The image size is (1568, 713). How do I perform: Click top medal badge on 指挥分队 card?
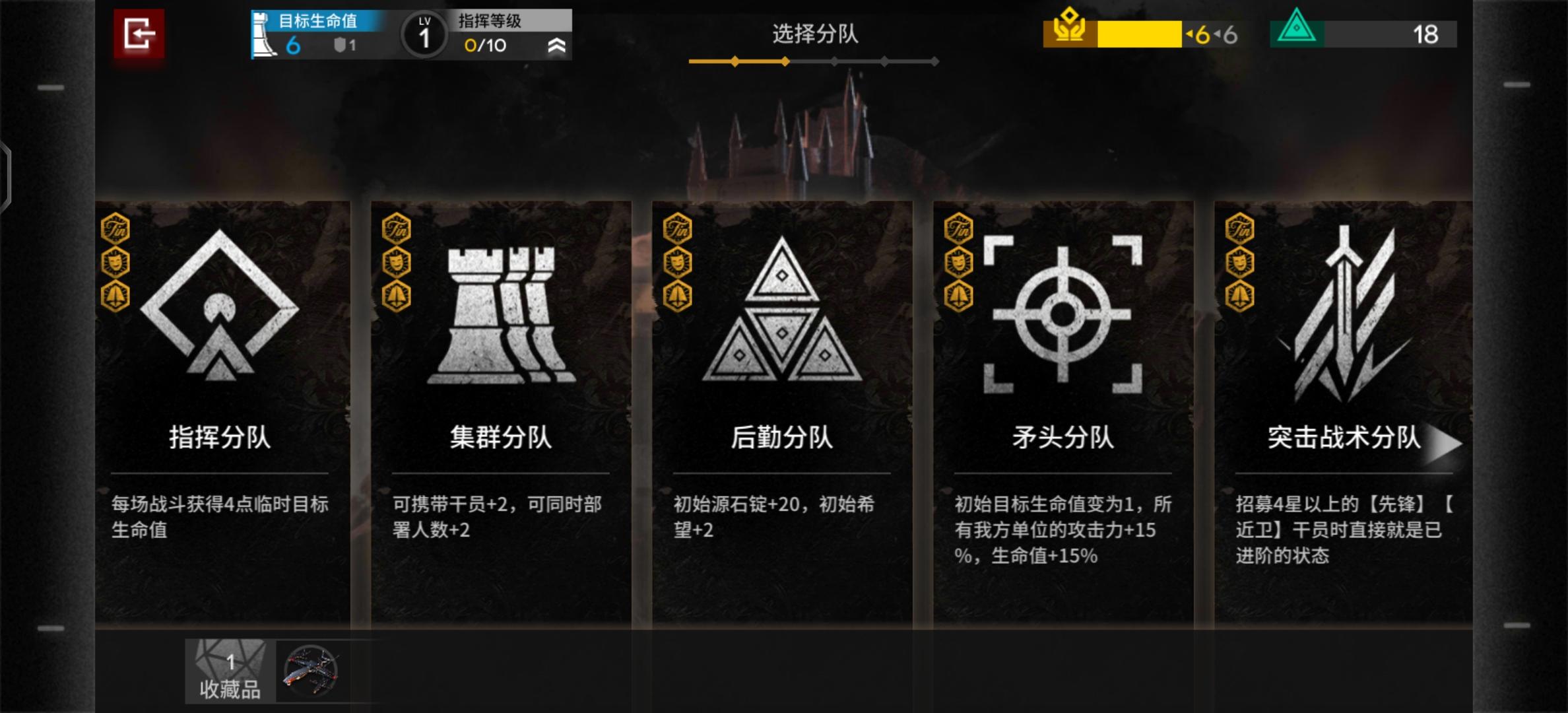[x=115, y=229]
